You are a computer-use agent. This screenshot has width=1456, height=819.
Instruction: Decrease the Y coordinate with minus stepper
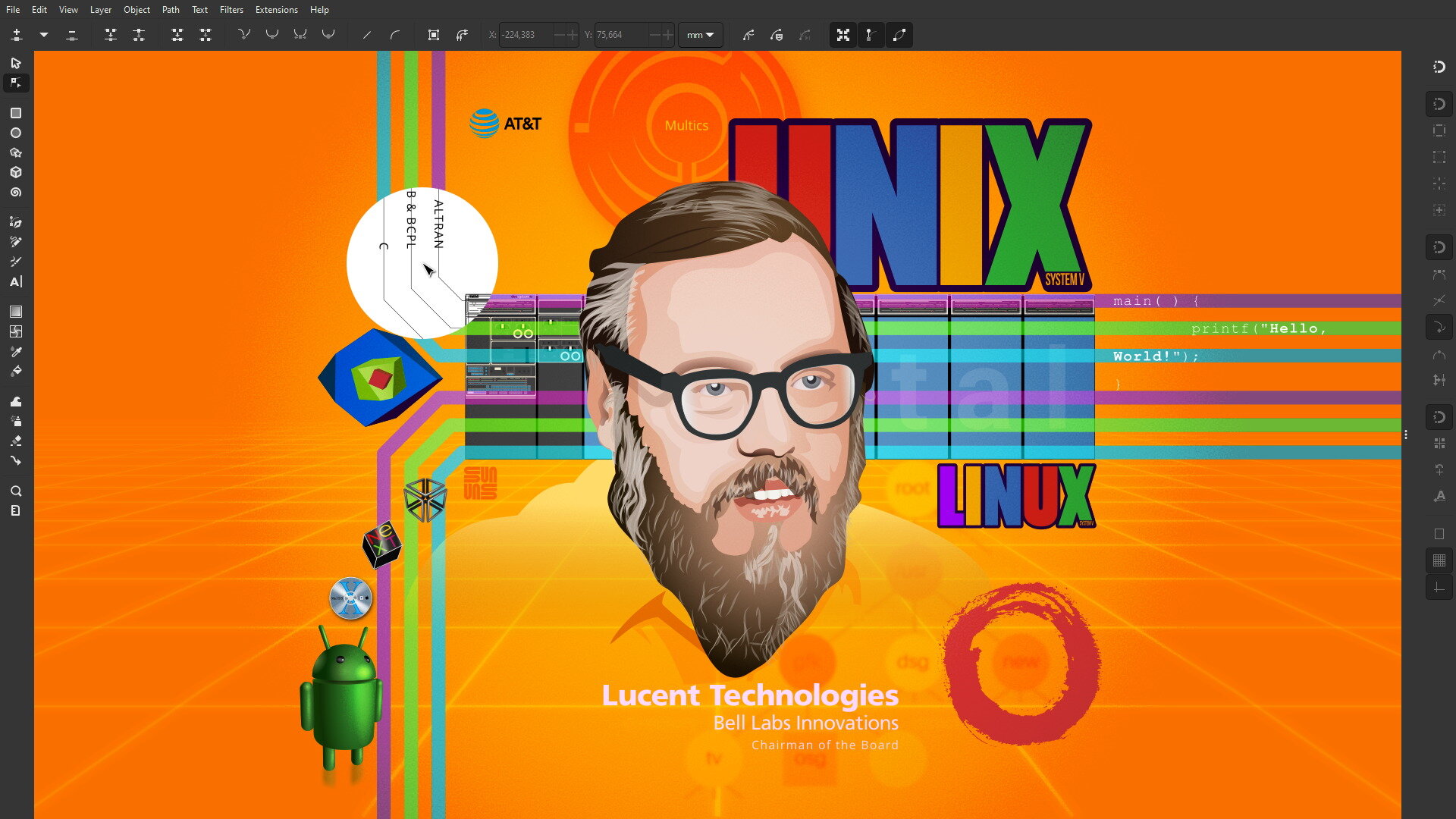click(x=655, y=35)
